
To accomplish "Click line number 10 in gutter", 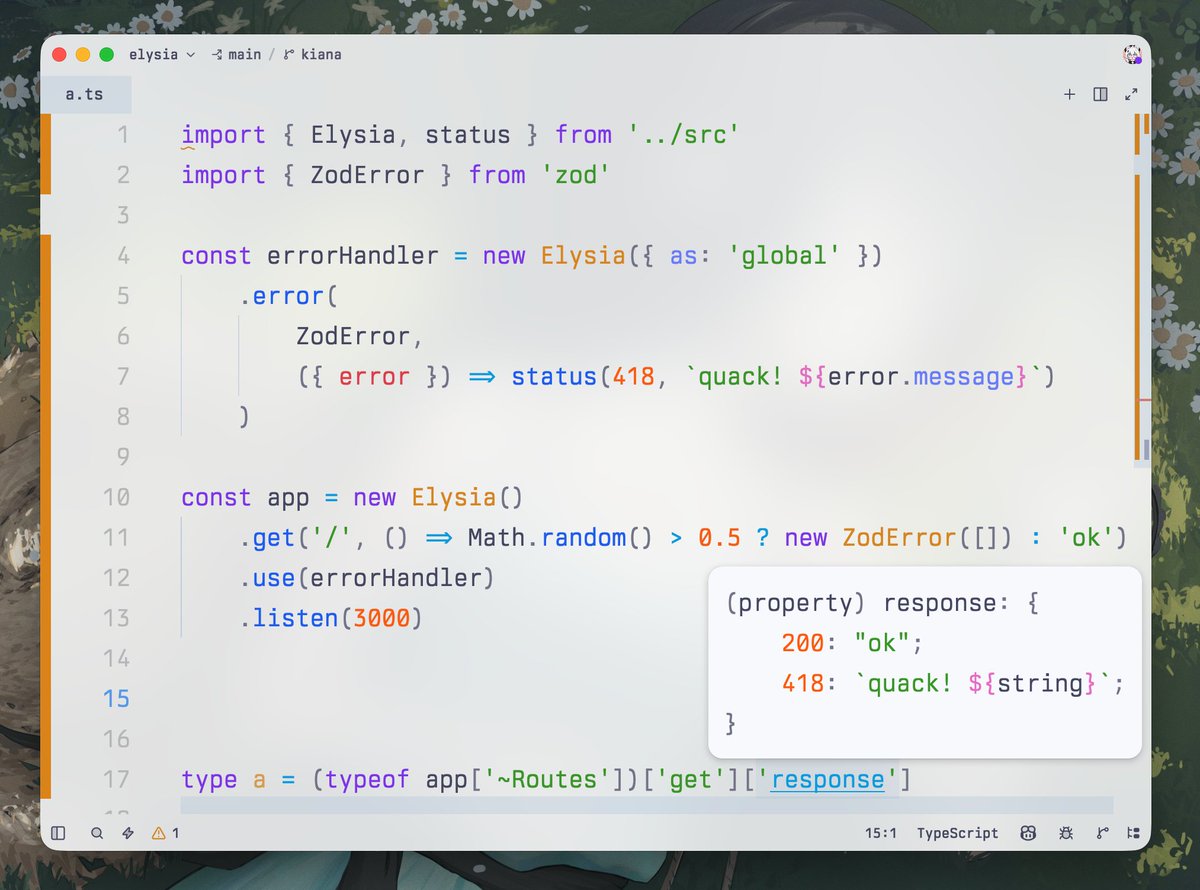I will (x=117, y=497).
